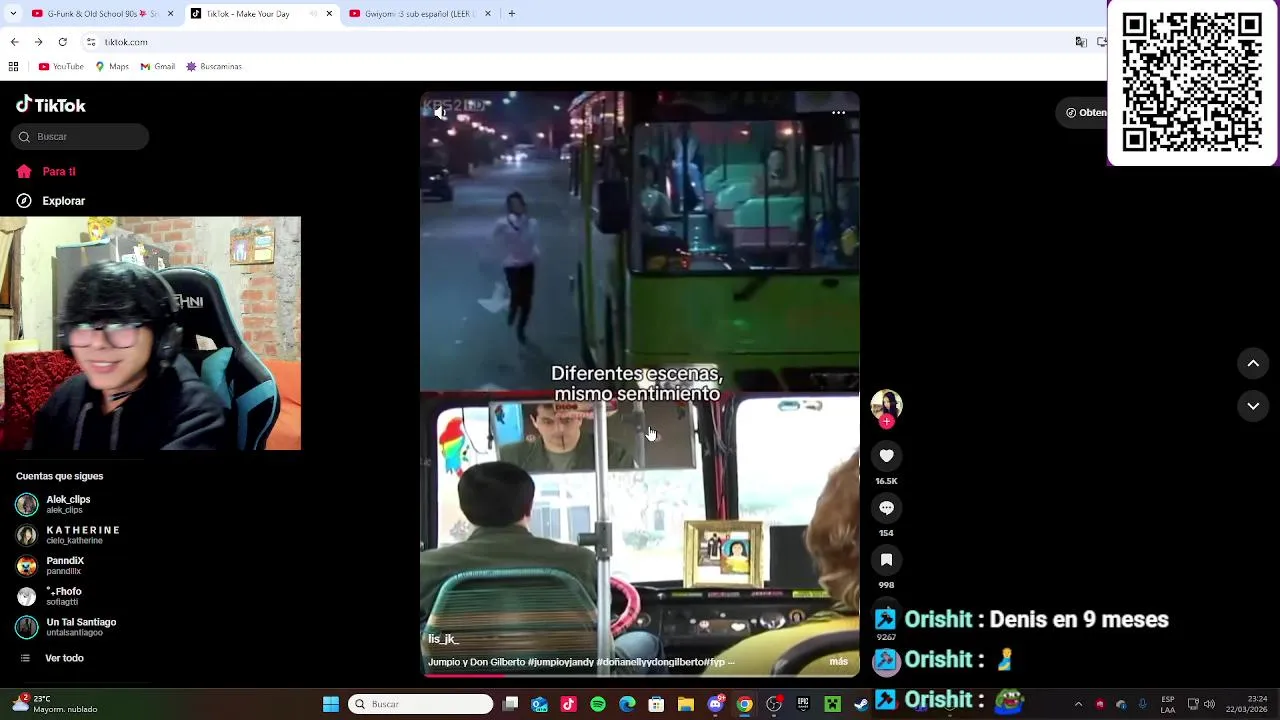The width and height of the screenshot is (1280, 720).
Task: Close the G-Funk & Old School tab
Action: coord(170,14)
